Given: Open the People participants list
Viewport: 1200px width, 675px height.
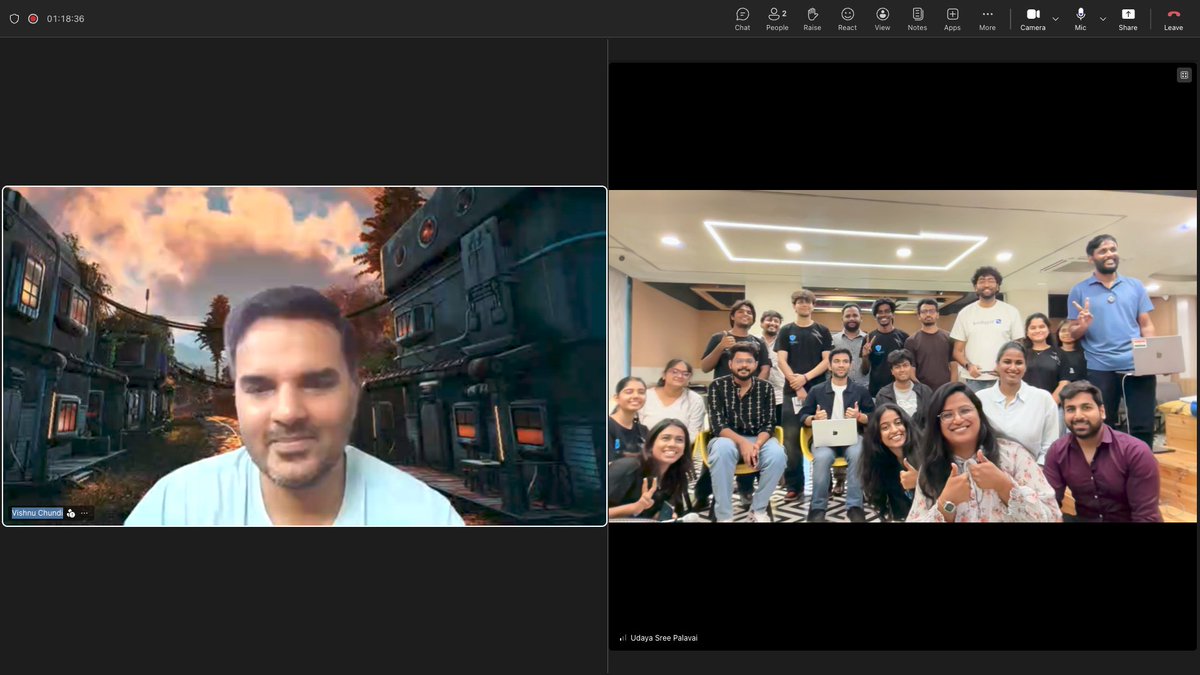Looking at the screenshot, I should click(777, 18).
